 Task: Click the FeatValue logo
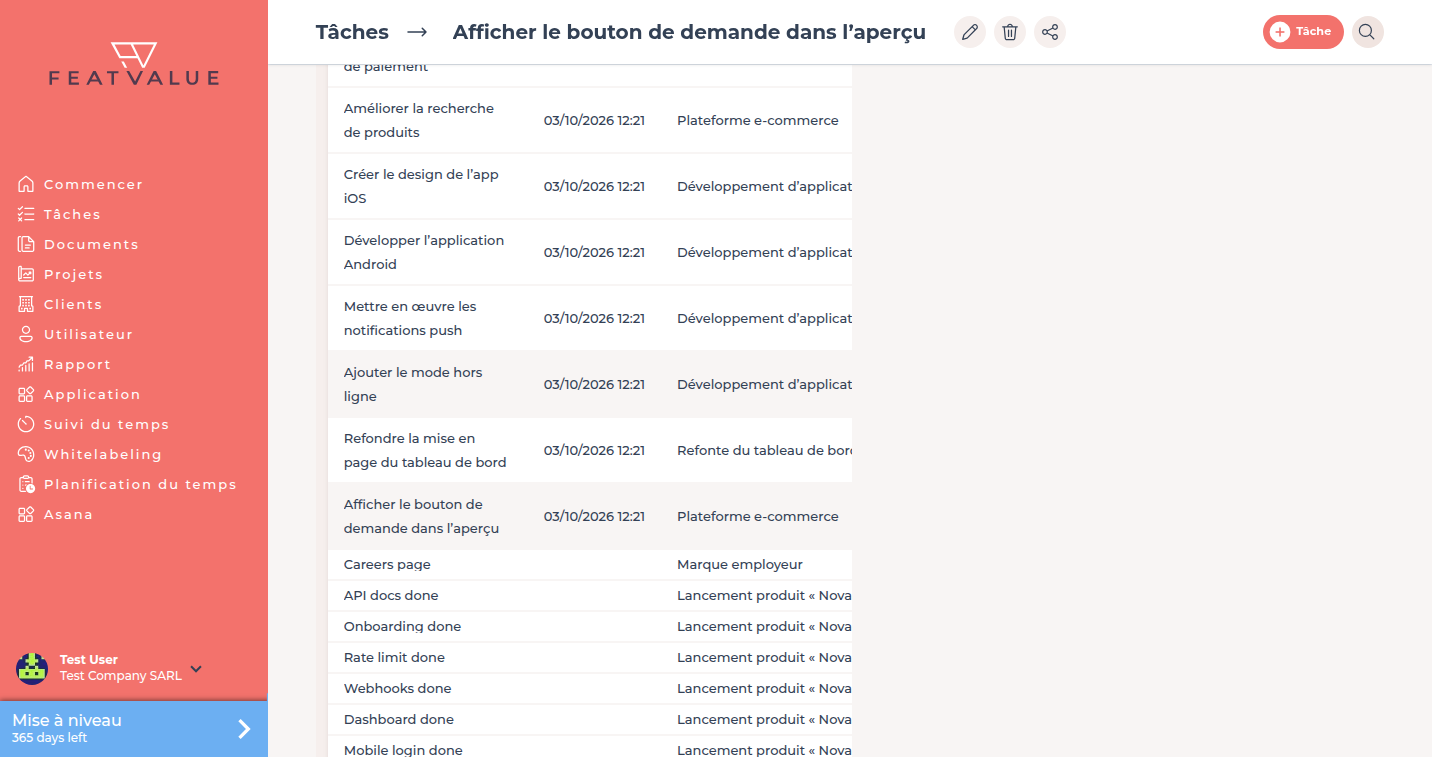point(134,64)
